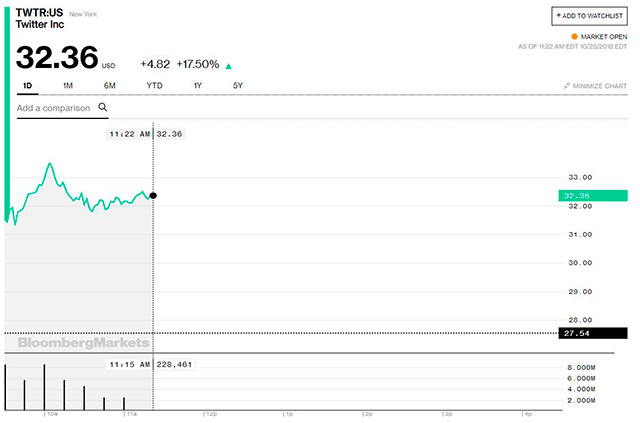Click the 10a time axis label
The image size is (640, 423).
tap(52, 414)
